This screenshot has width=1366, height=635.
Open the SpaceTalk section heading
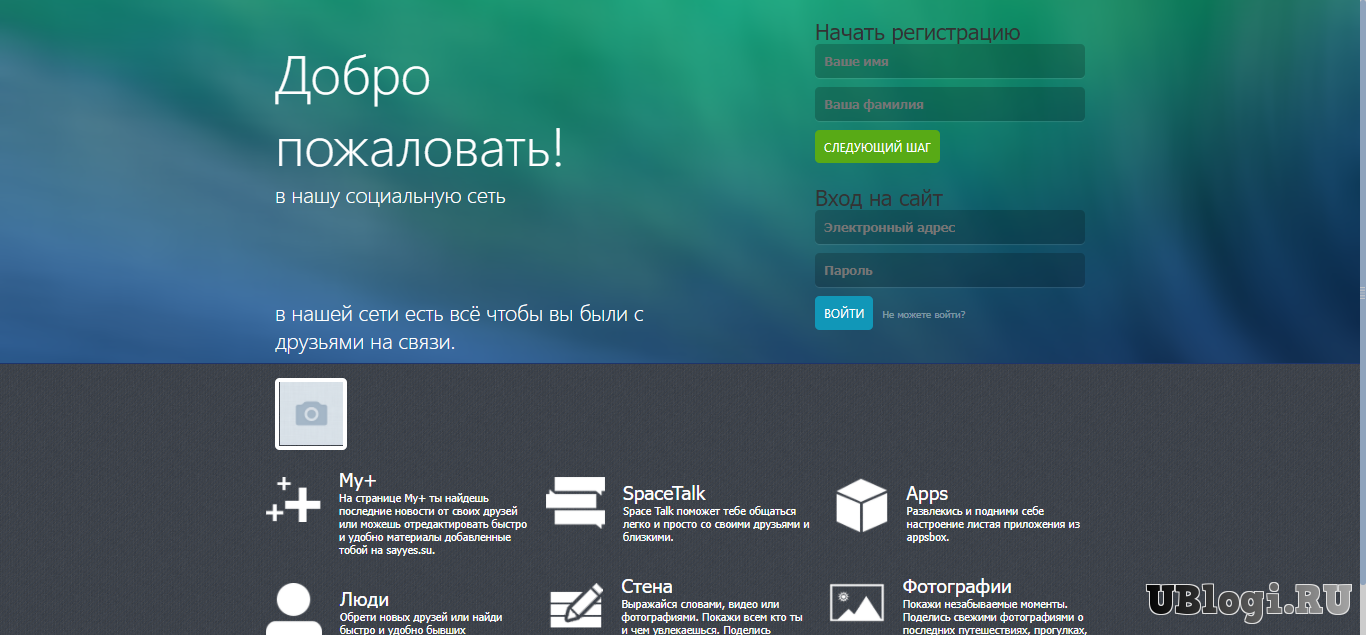coord(663,494)
